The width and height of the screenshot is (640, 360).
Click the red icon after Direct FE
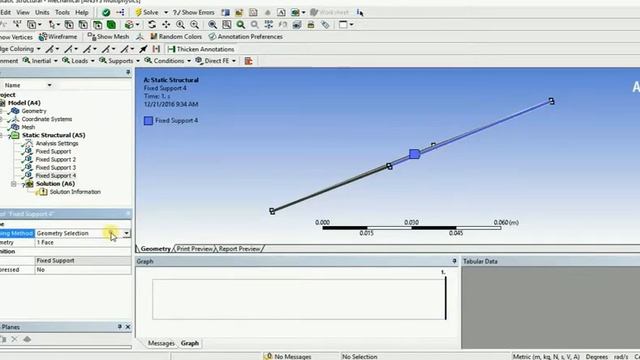point(249,61)
